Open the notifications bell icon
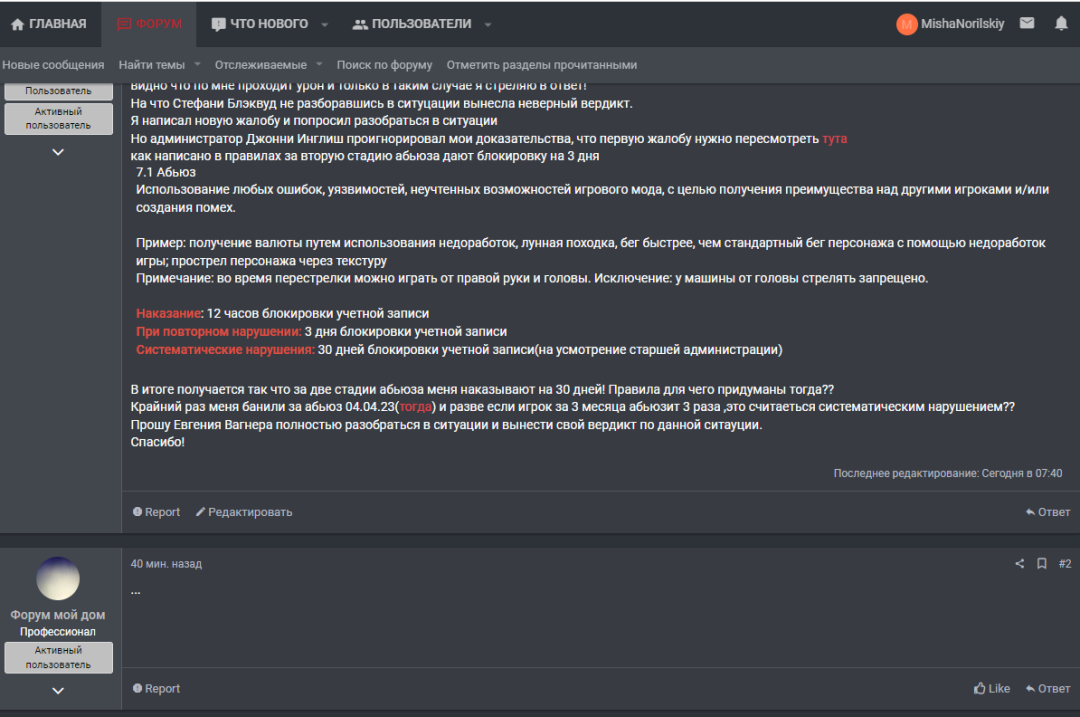This screenshot has height=717, width=1080. [x=1061, y=23]
